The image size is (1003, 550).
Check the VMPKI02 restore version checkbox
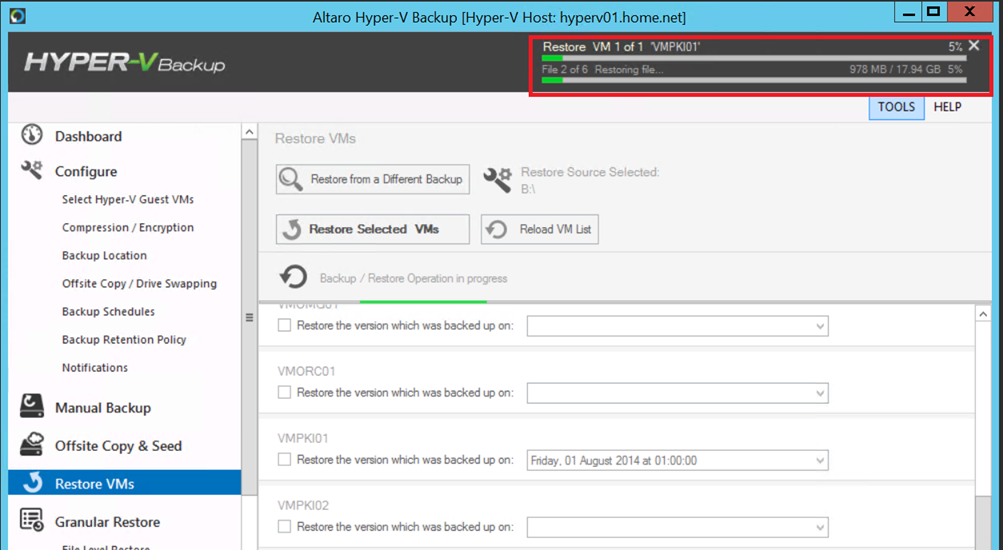coord(284,526)
